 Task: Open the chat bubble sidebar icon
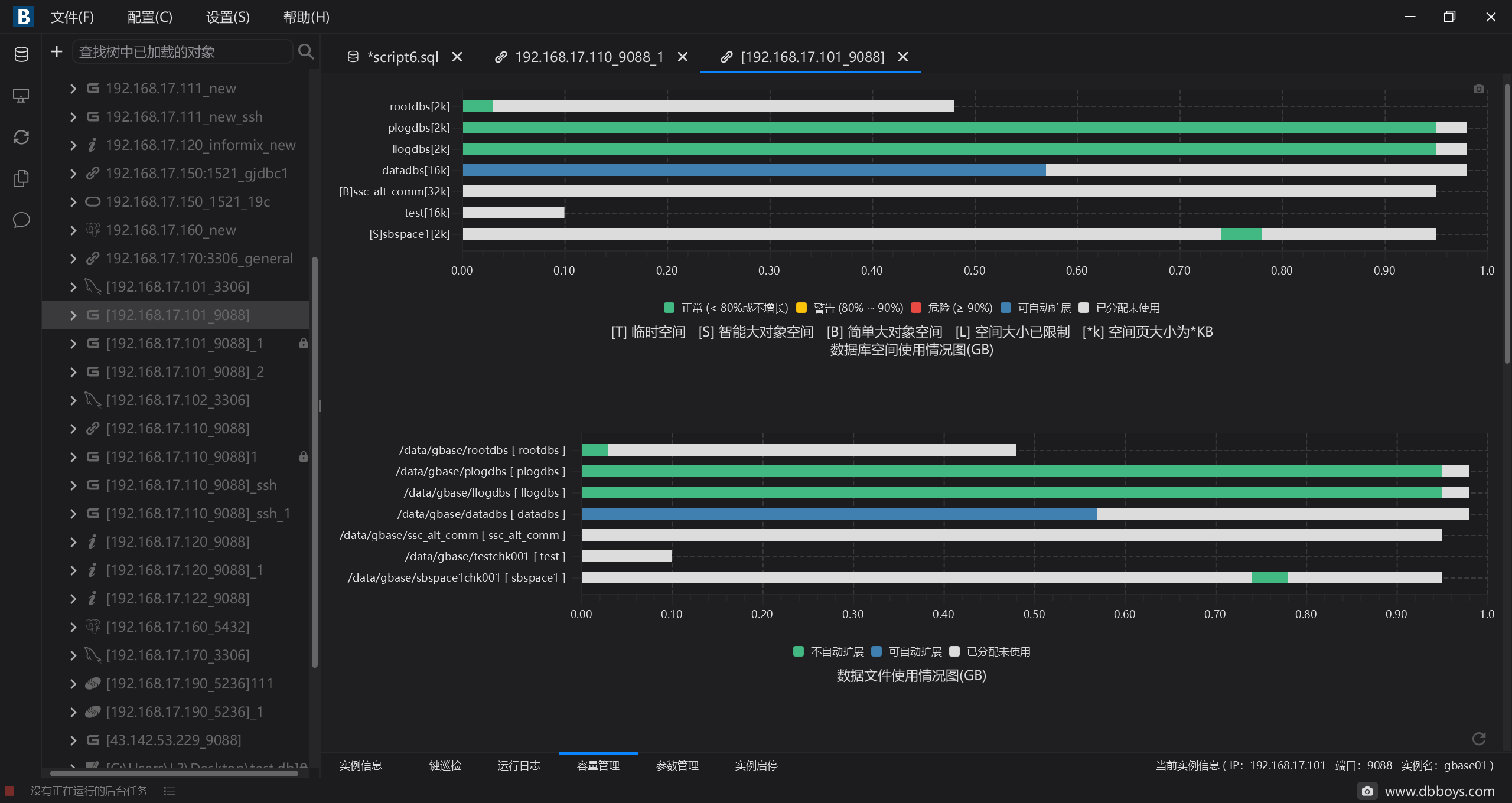pos(21,220)
